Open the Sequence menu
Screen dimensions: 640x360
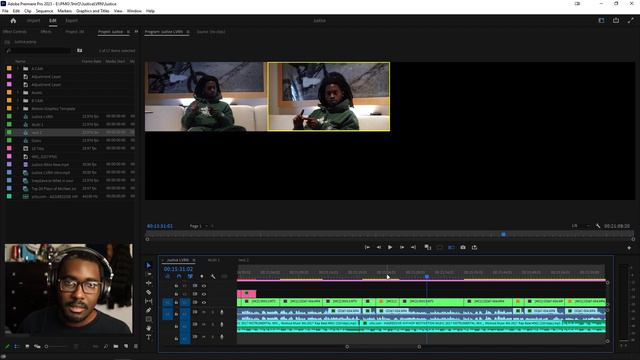[x=44, y=11]
